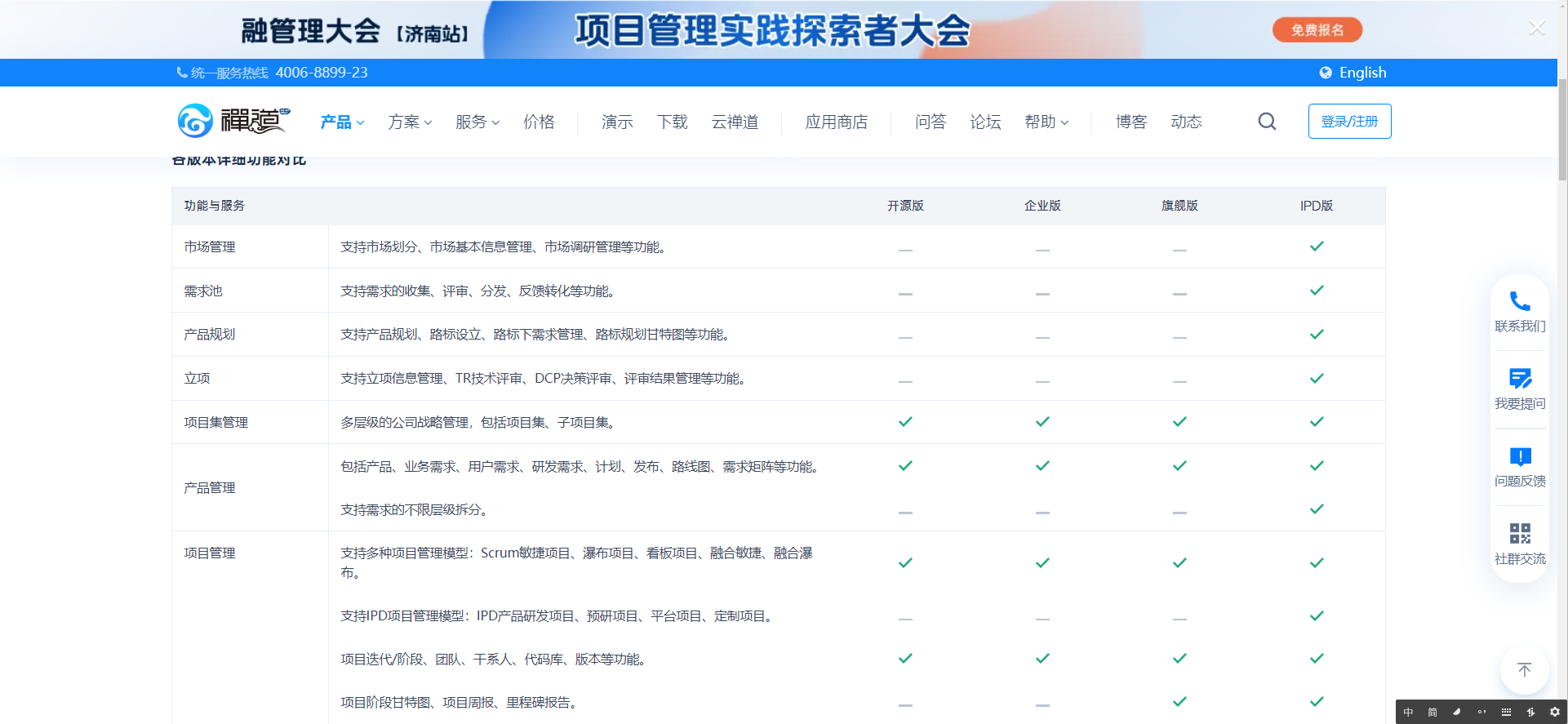Viewport: 1568px width, 724px height.
Task: Open the search magnifier icon
Action: pos(1267,122)
